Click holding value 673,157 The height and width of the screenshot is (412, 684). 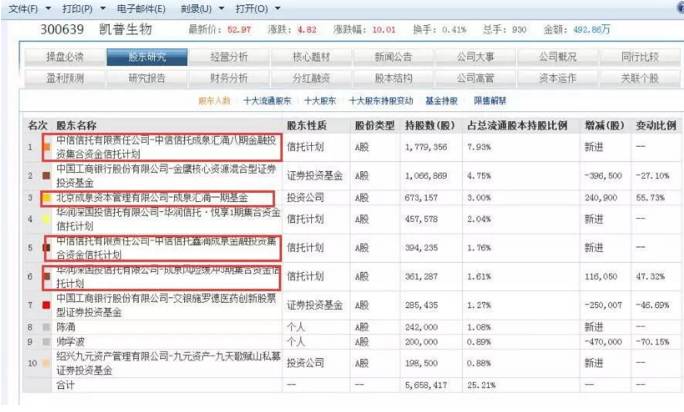421,198
